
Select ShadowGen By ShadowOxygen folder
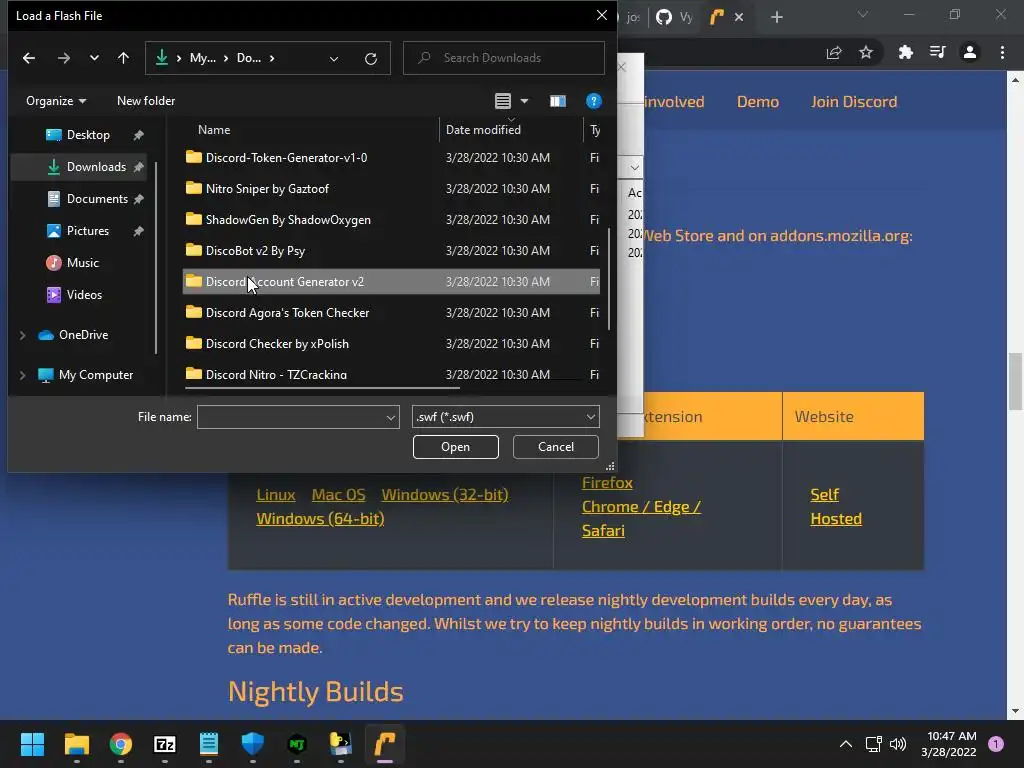click(391, 220)
